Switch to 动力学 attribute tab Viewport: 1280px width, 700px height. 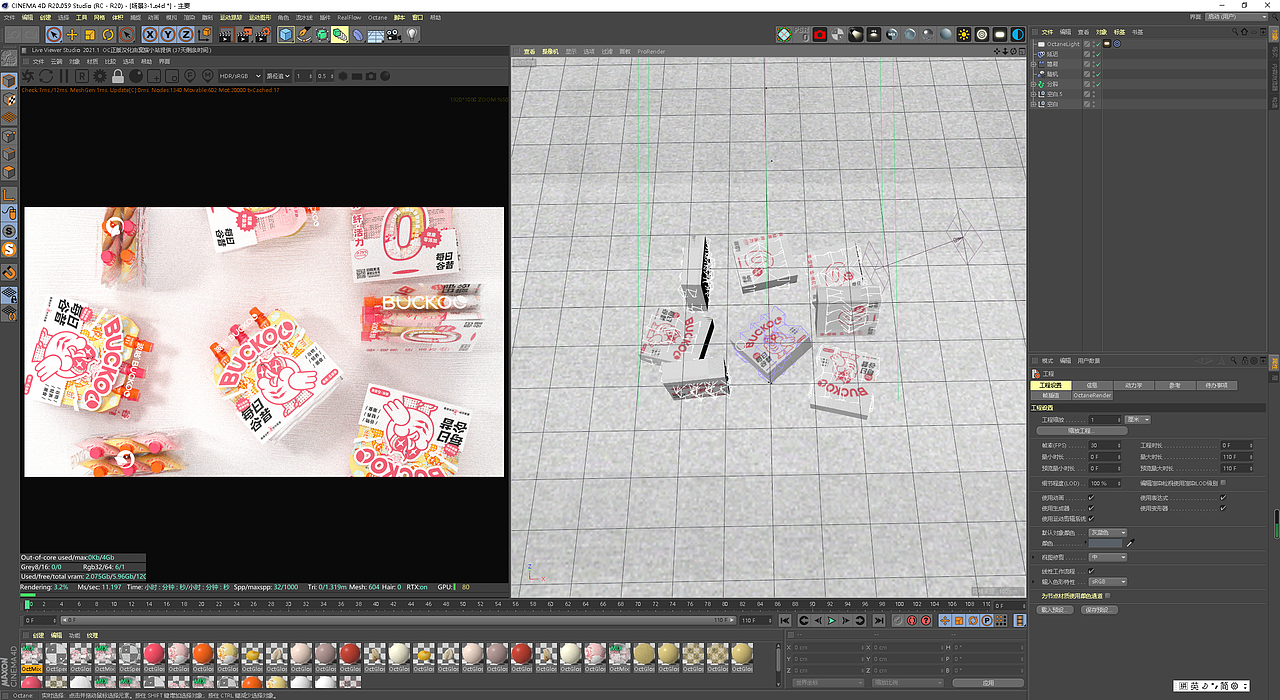[x=1133, y=385]
